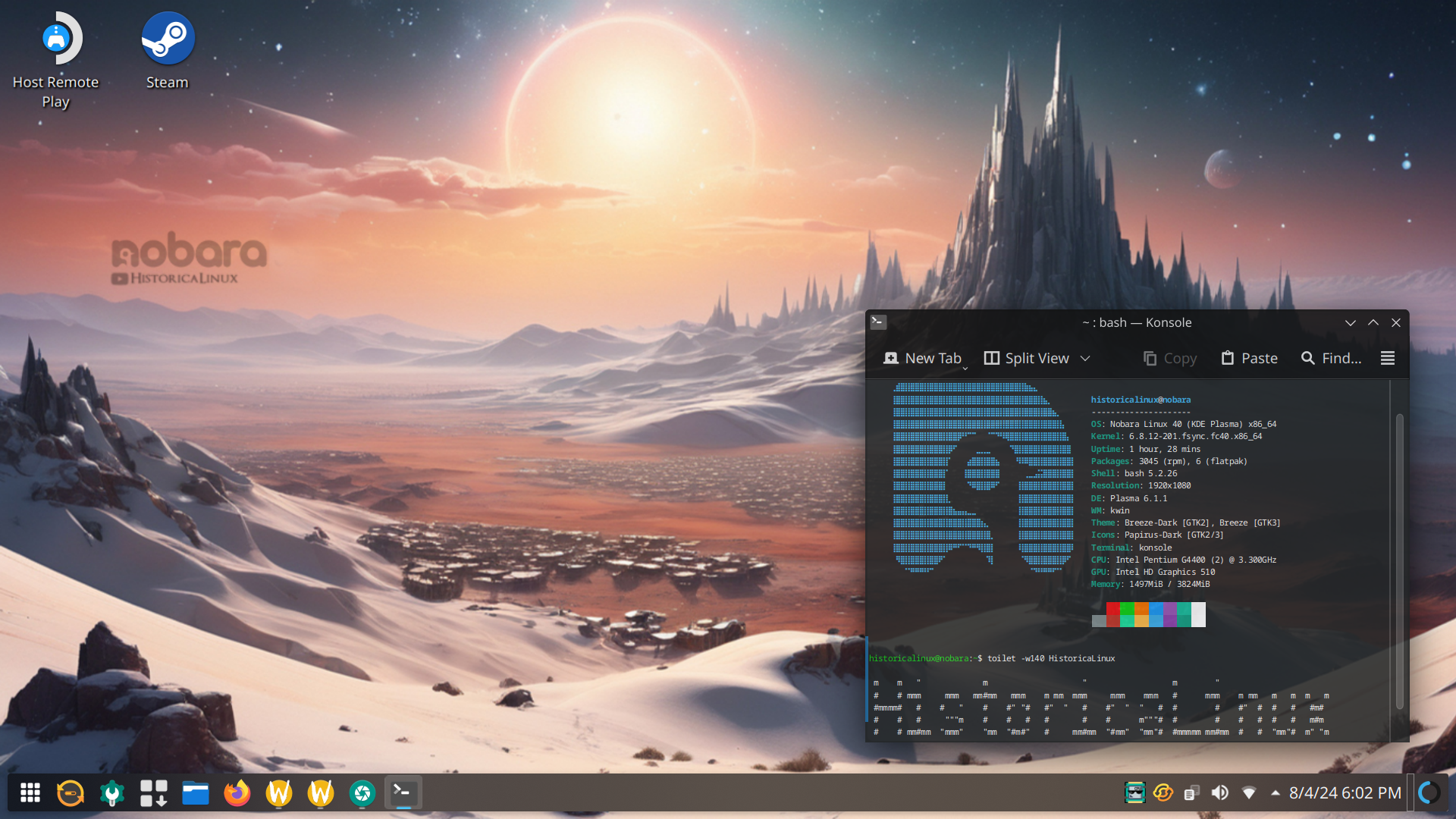Open the application launcher grid in taskbar

[30, 793]
